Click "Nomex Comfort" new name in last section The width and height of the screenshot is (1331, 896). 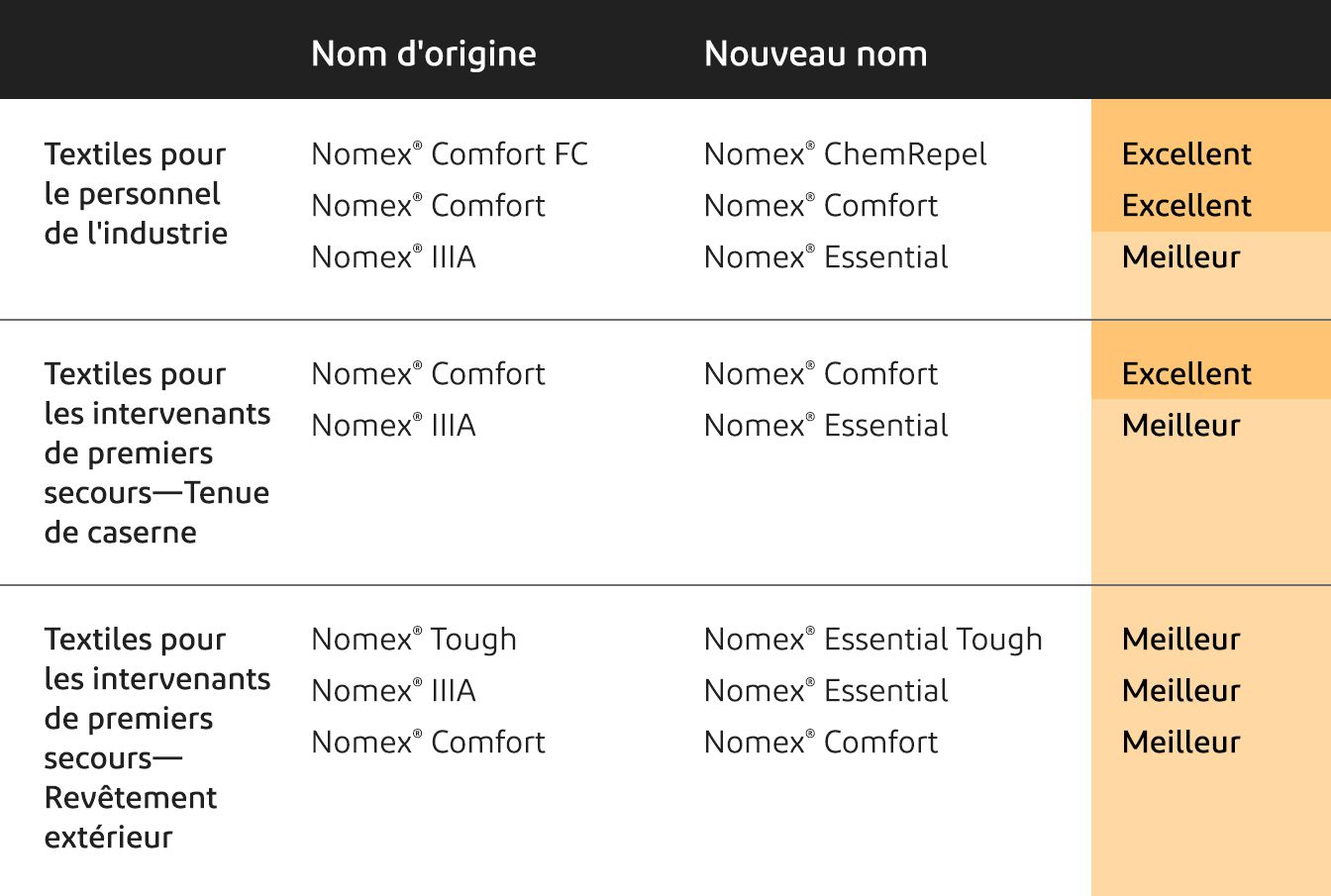(820, 743)
